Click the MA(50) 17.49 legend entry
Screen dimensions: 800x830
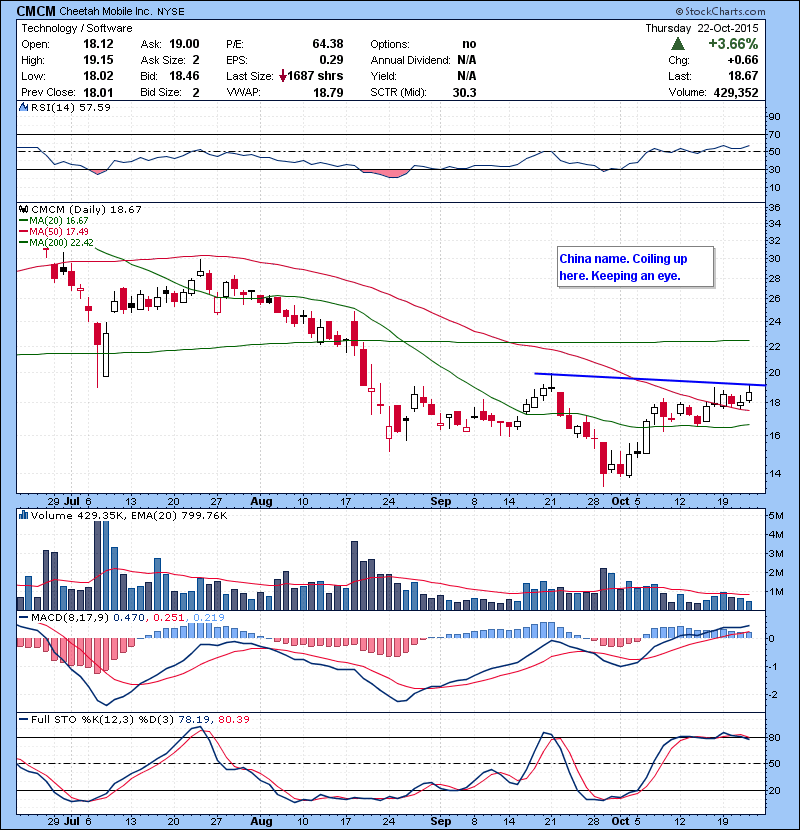(x=54, y=232)
